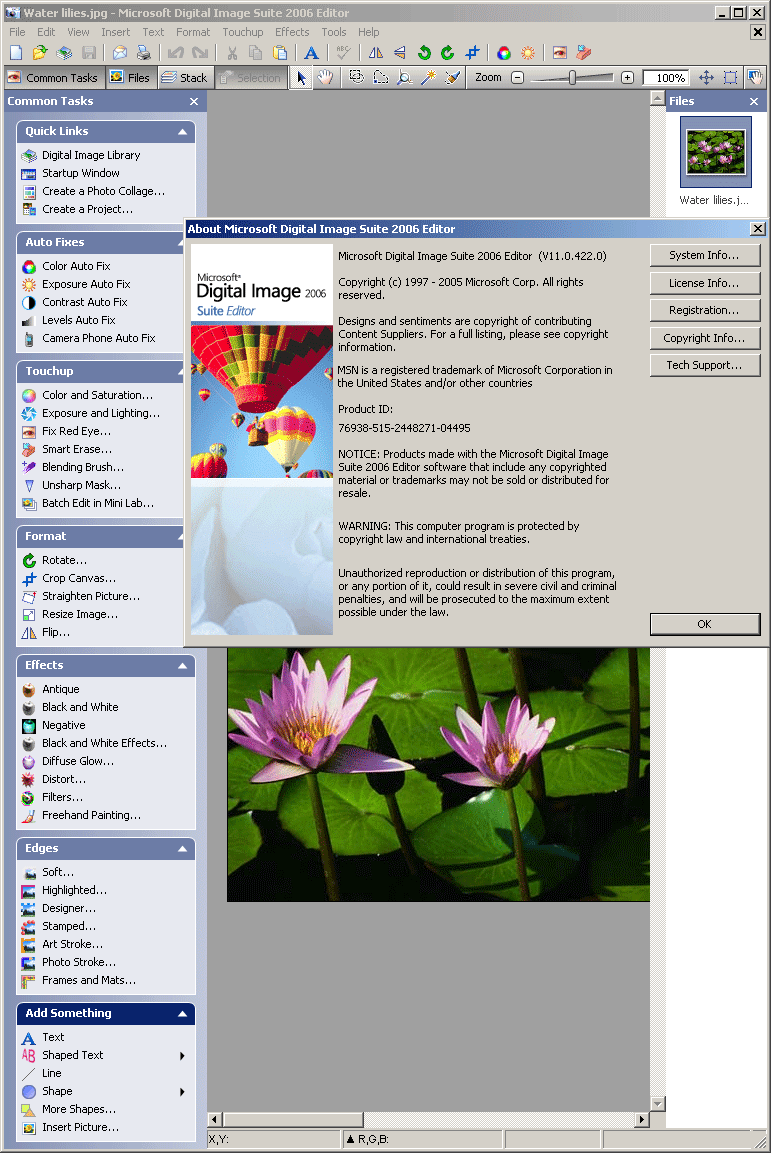Click the Color Auto Fix toolbar icon
Screen dimensions: 771x1153
[503, 53]
